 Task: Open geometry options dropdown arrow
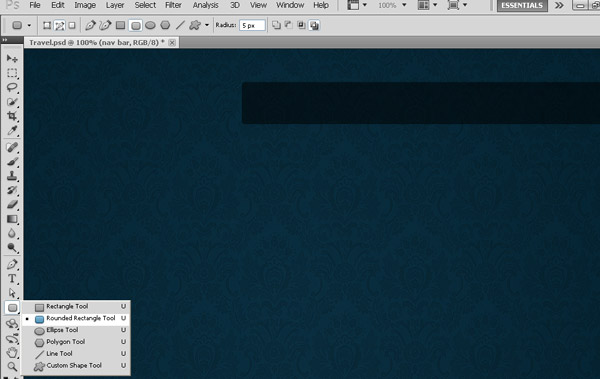click(207, 25)
